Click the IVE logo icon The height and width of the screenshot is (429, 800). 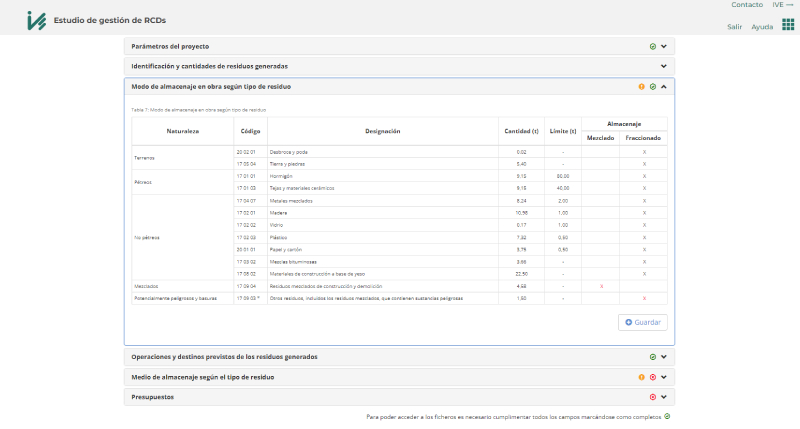36,20
